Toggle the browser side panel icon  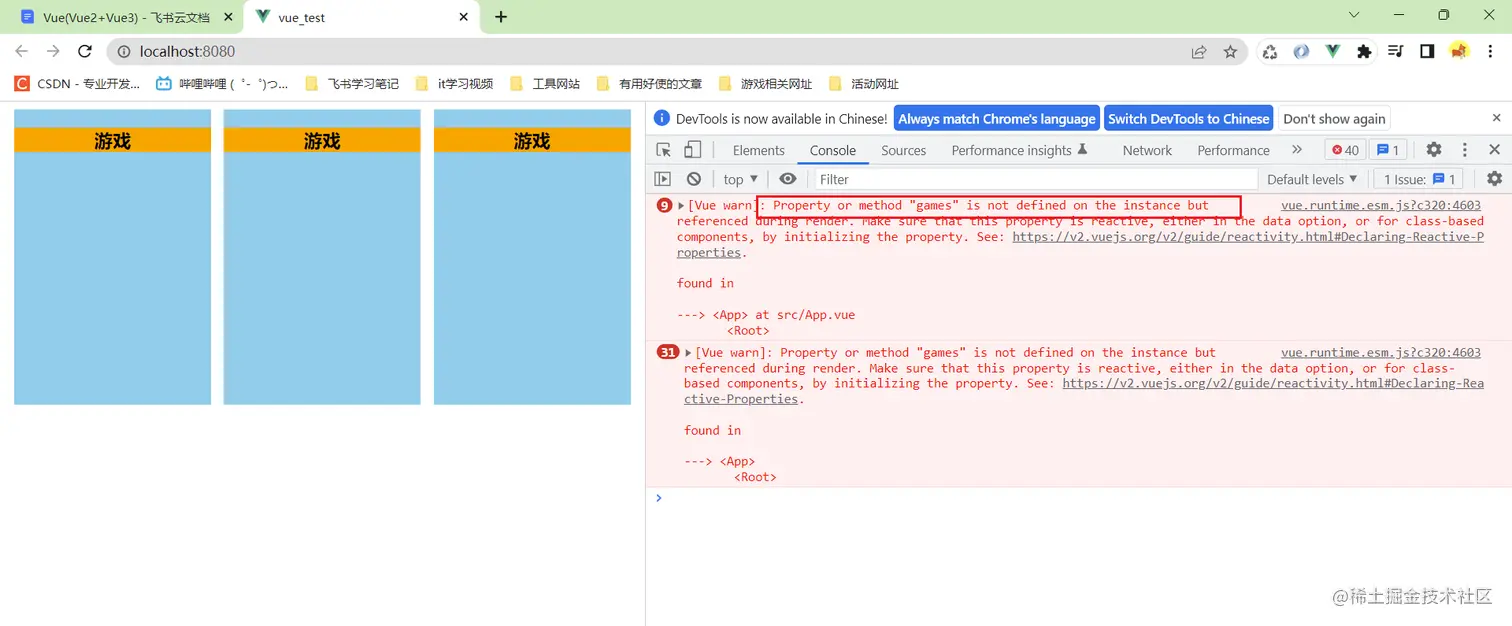(1427, 52)
